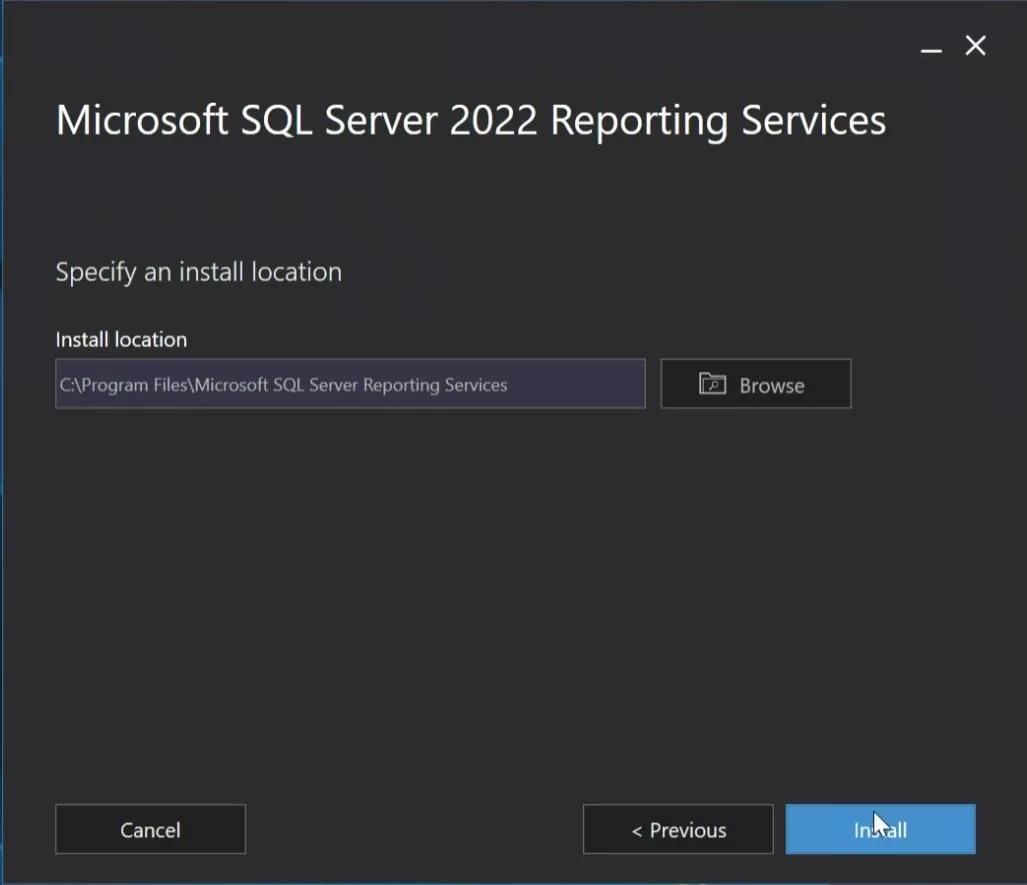
Task: Click the Install location field label
Action: [120, 339]
